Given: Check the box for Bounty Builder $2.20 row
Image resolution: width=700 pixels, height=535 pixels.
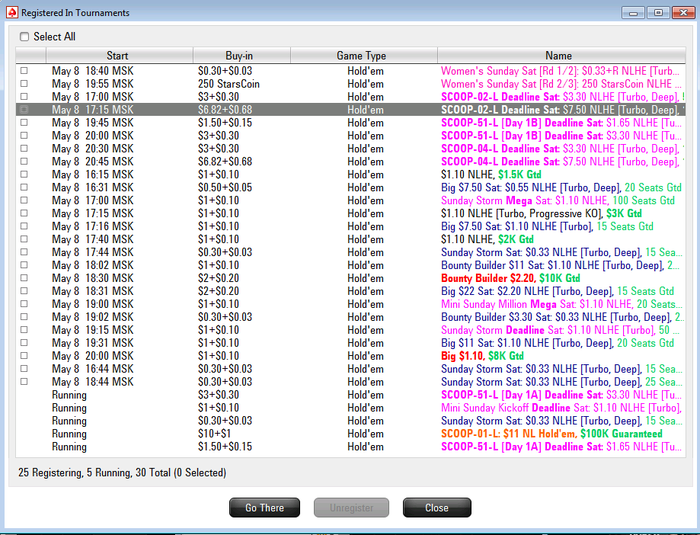Looking at the screenshot, I should pyautogui.click(x=24, y=278).
